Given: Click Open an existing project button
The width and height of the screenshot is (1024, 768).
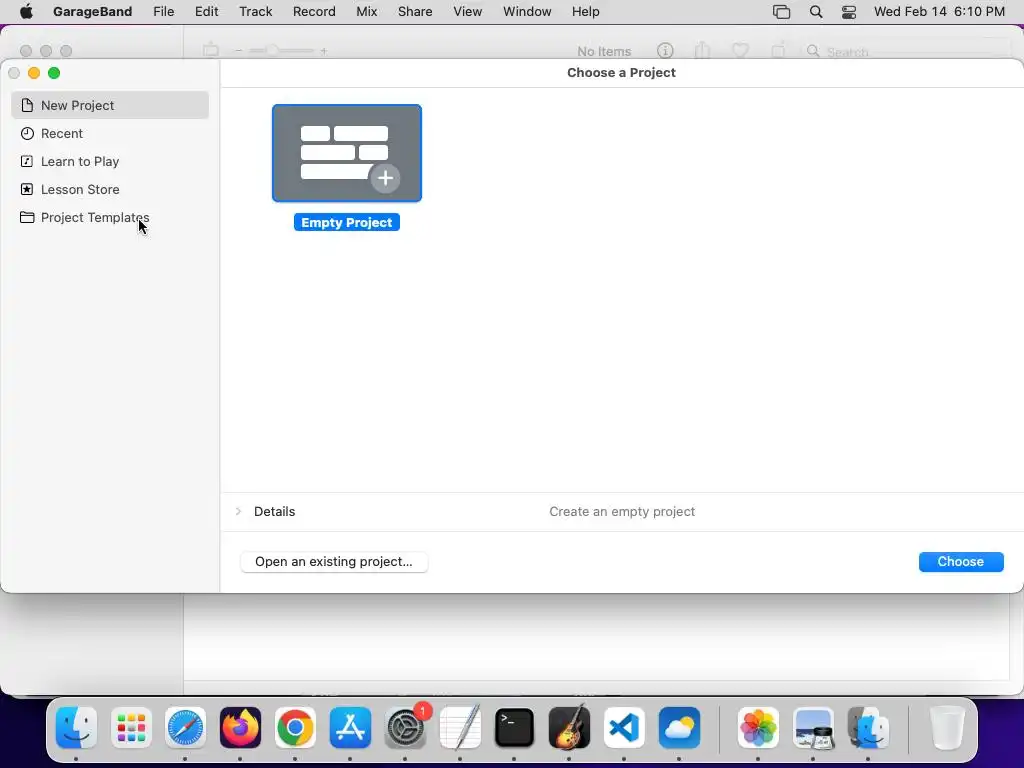Looking at the screenshot, I should click(x=334, y=562).
